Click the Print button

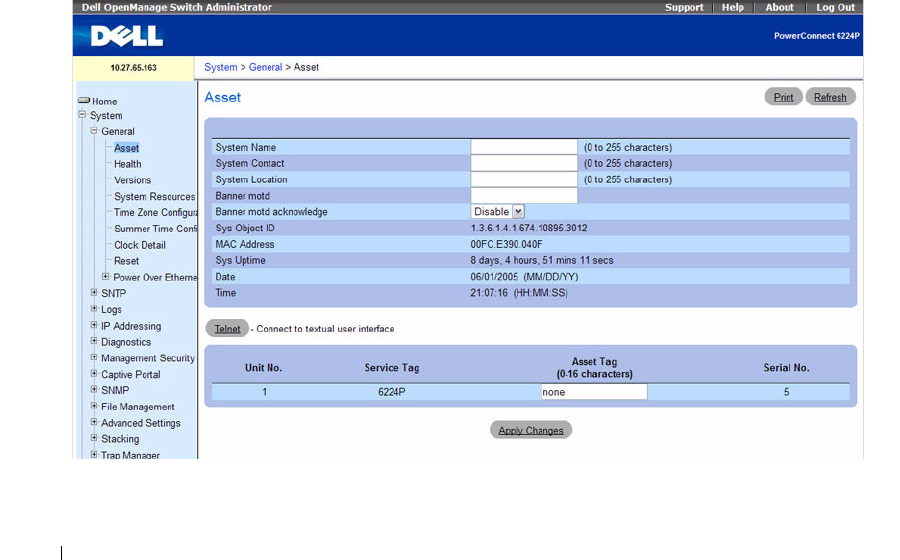(783, 97)
